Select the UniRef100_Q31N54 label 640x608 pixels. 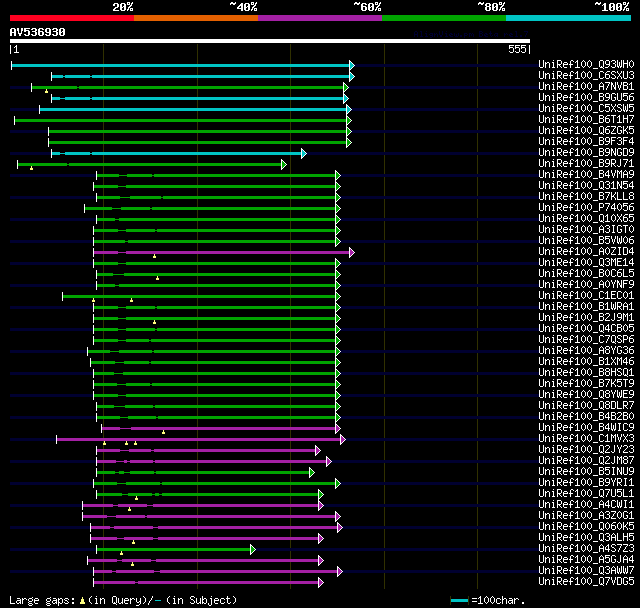pos(586,186)
